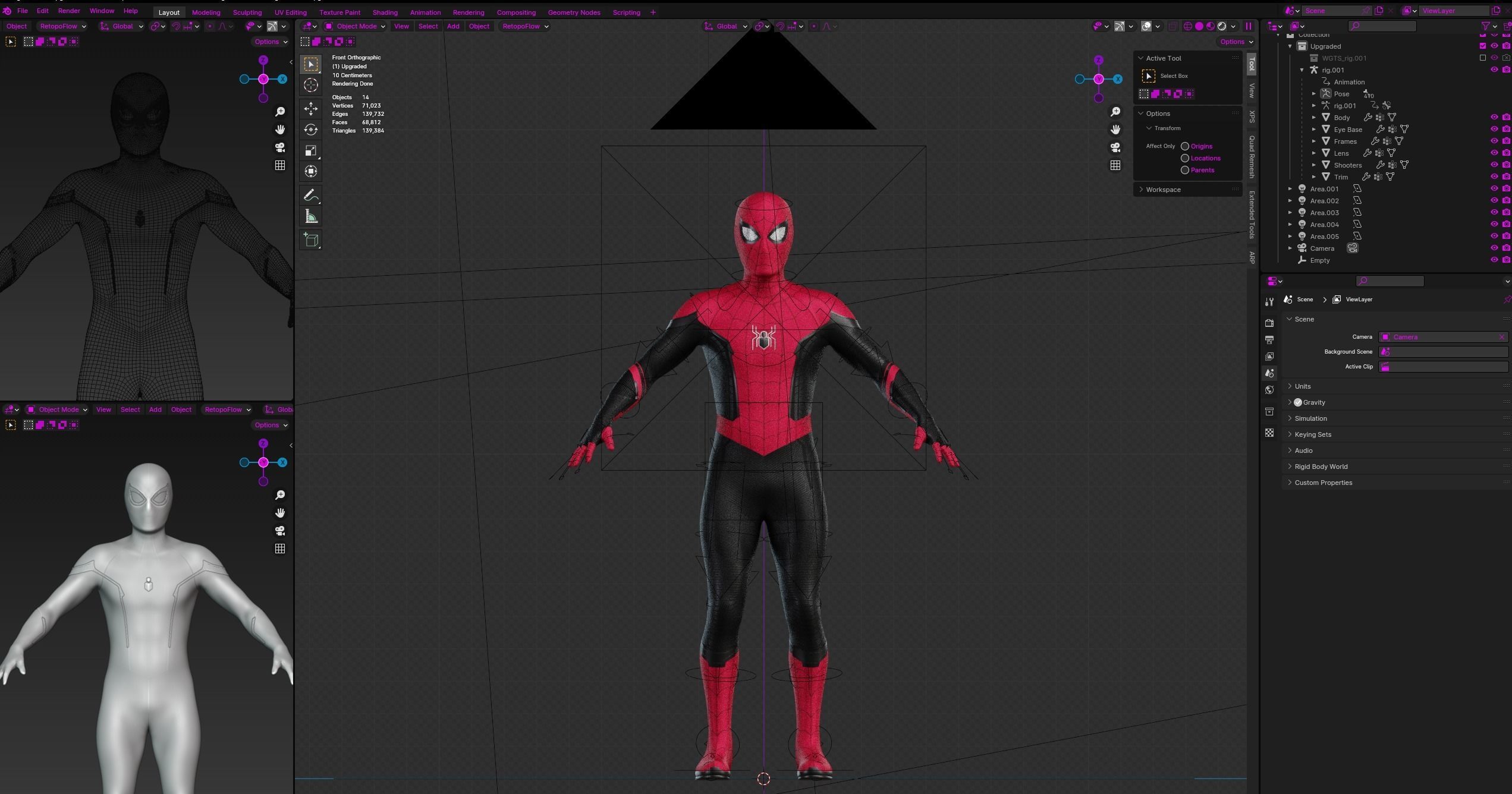
Task: Click the Blender logo menu
Action: click(7, 11)
